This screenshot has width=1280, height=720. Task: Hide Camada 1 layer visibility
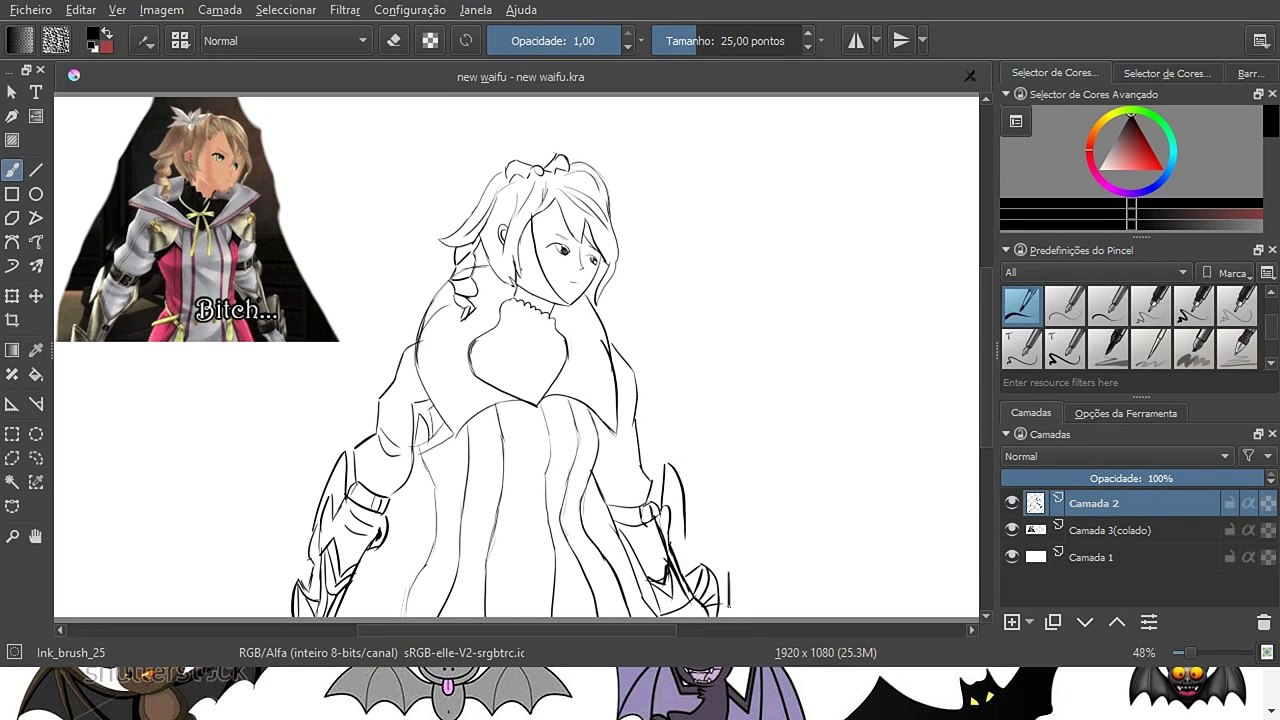(x=1012, y=557)
